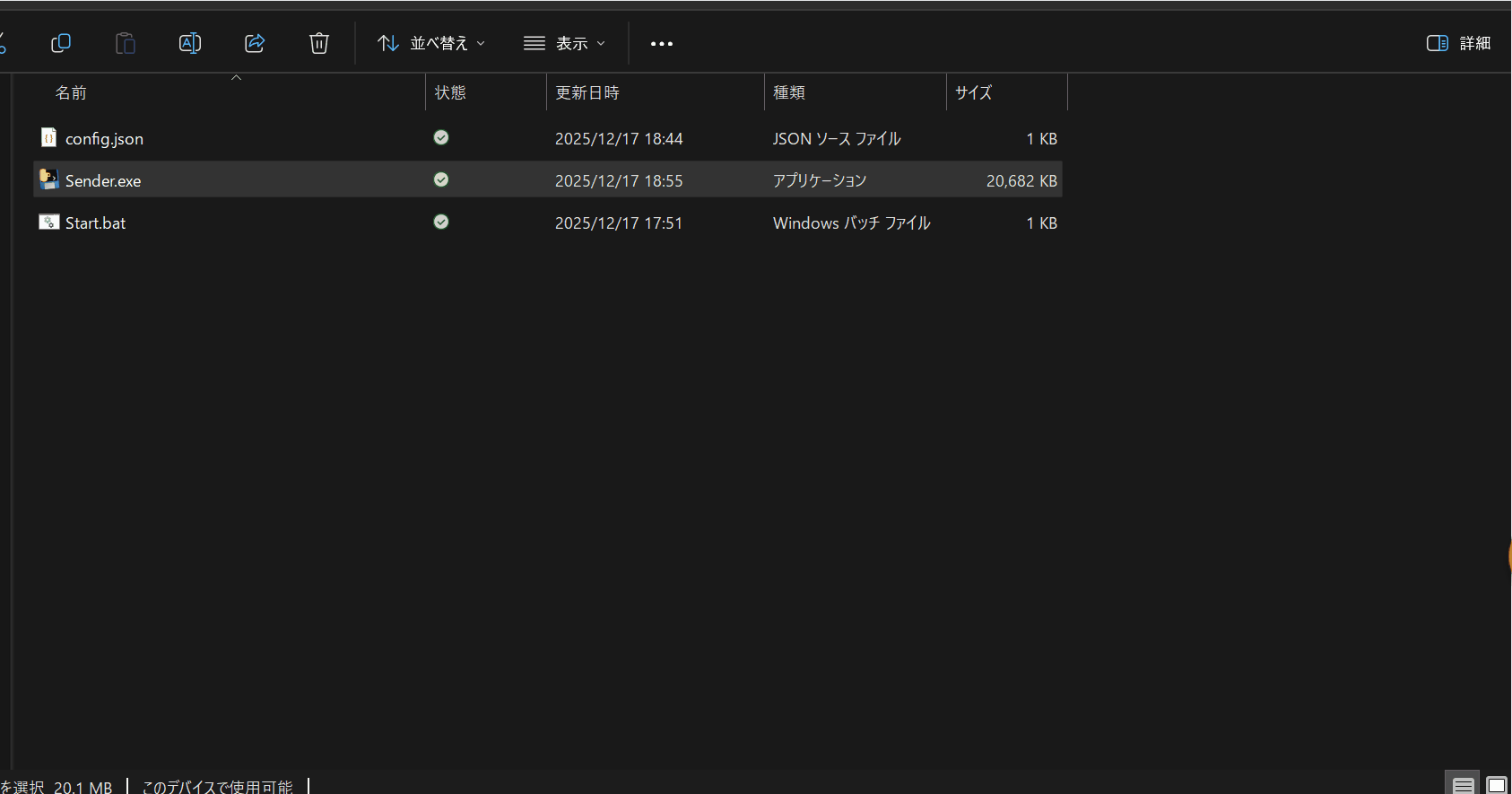Click the Sender.exe application icon
The height and width of the screenshot is (794, 1512).
click(x=49, y=180)
